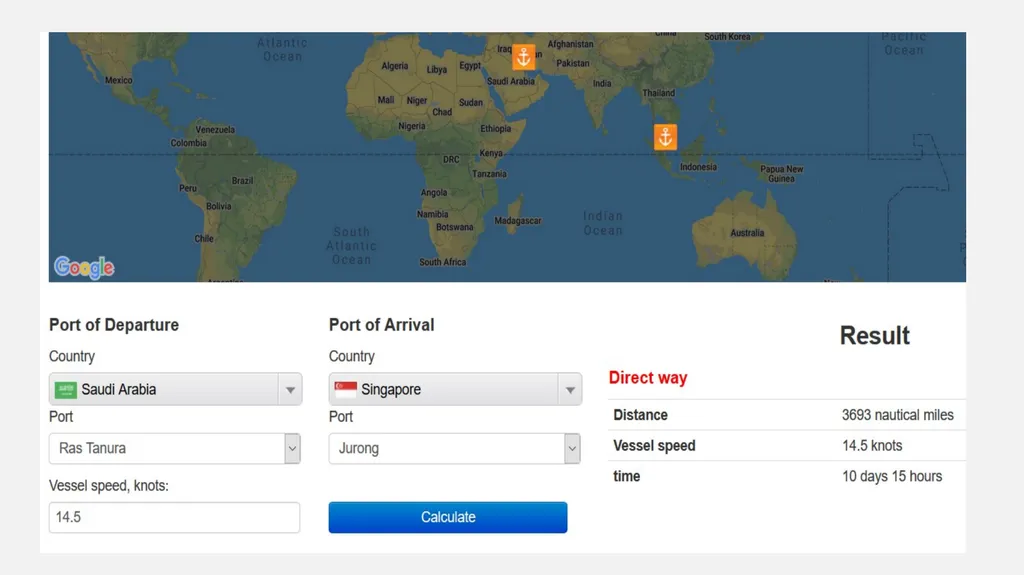Click the 14.5 knots speed result
Viewport: 1024px width, 575px height.
point(872,446)
